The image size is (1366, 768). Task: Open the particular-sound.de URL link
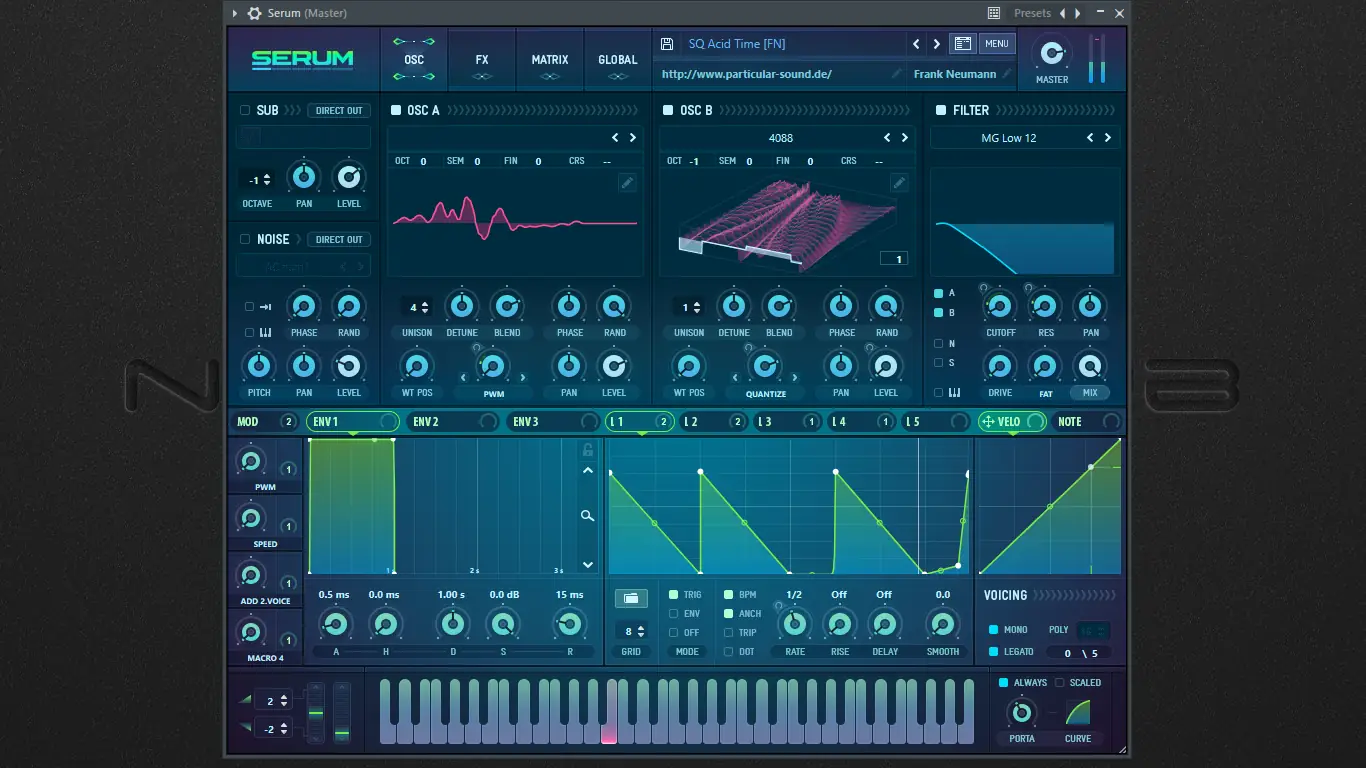pyautogui.click(x=747, y=74)
